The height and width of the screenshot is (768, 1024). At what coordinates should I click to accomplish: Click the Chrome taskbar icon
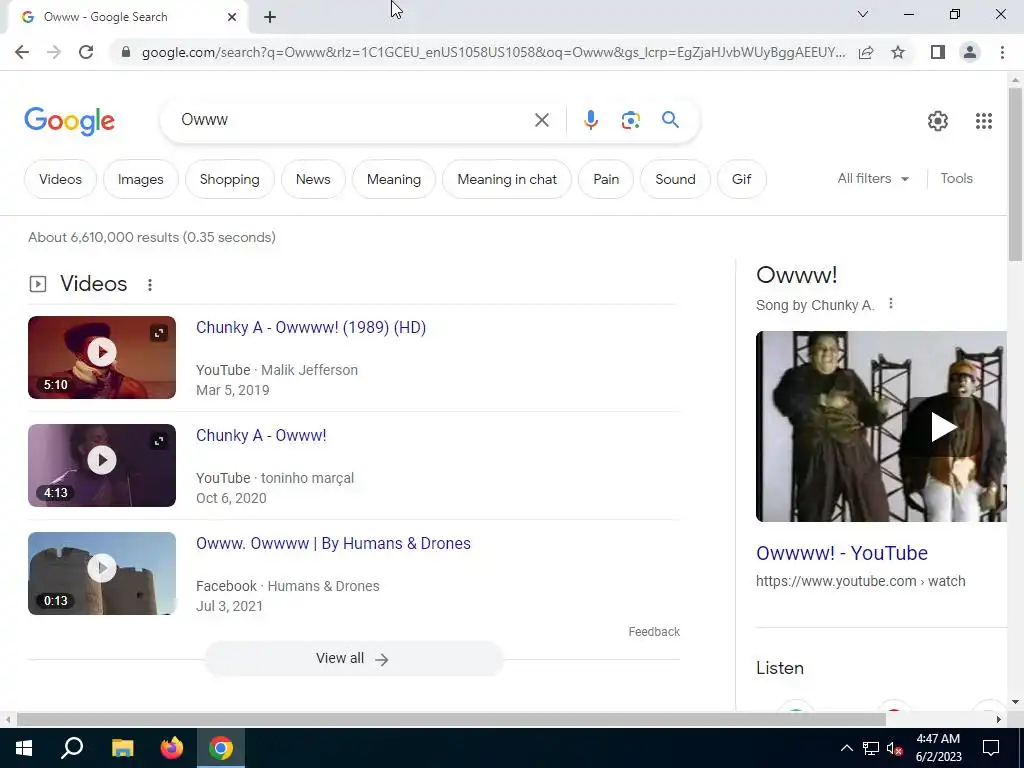point(221,748)
